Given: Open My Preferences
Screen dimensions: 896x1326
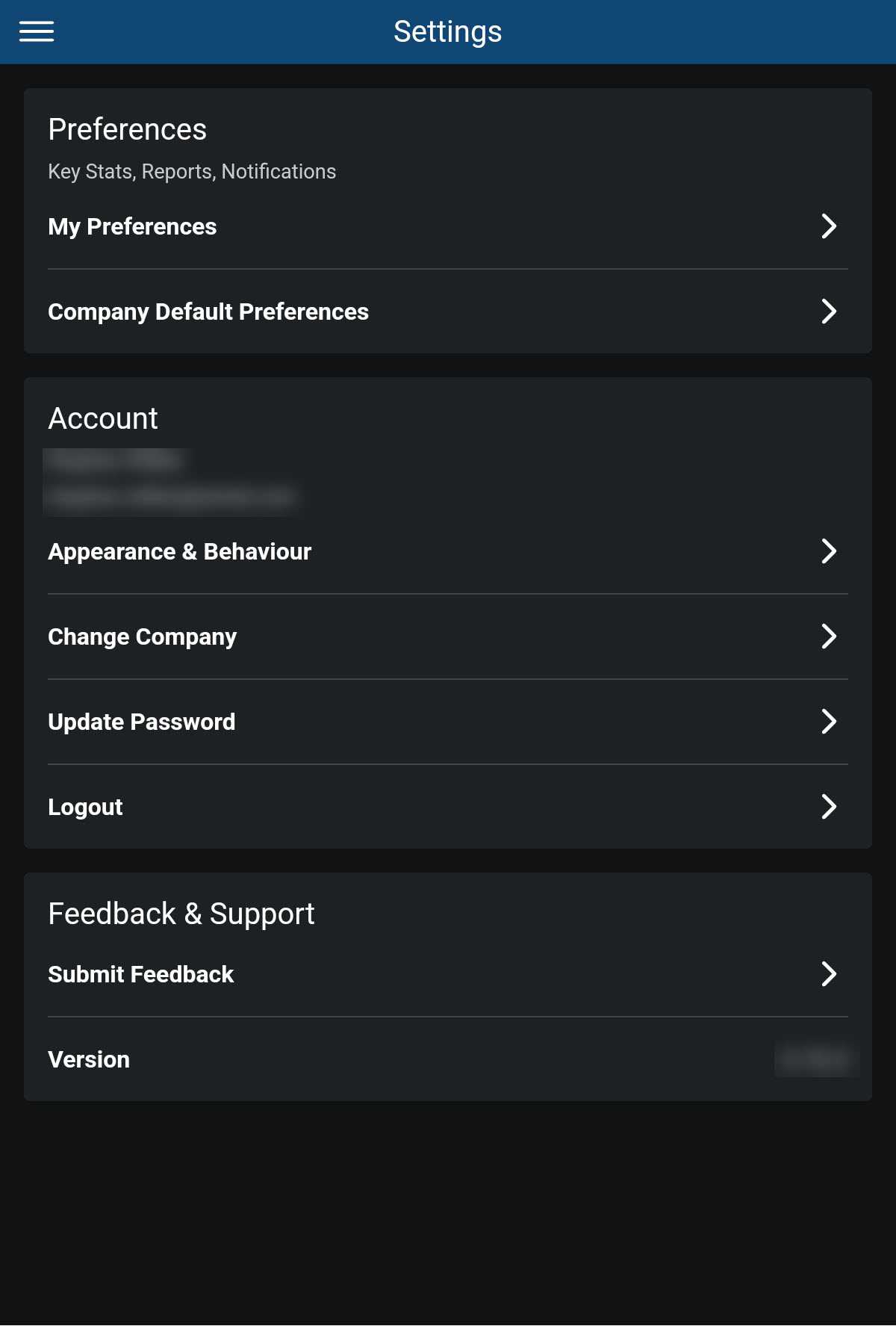Looking at the screenshot, I should tap(132, 226).
